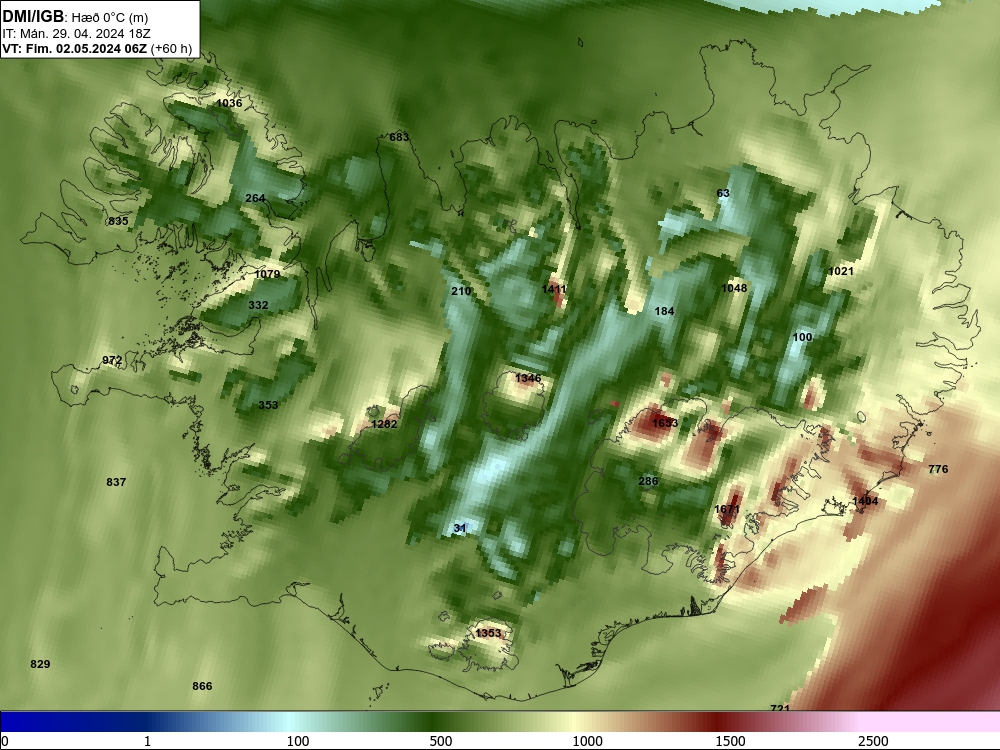Click the map value 1653
Viewport: 1000px width, 750px height.
(x=665, y=423)
